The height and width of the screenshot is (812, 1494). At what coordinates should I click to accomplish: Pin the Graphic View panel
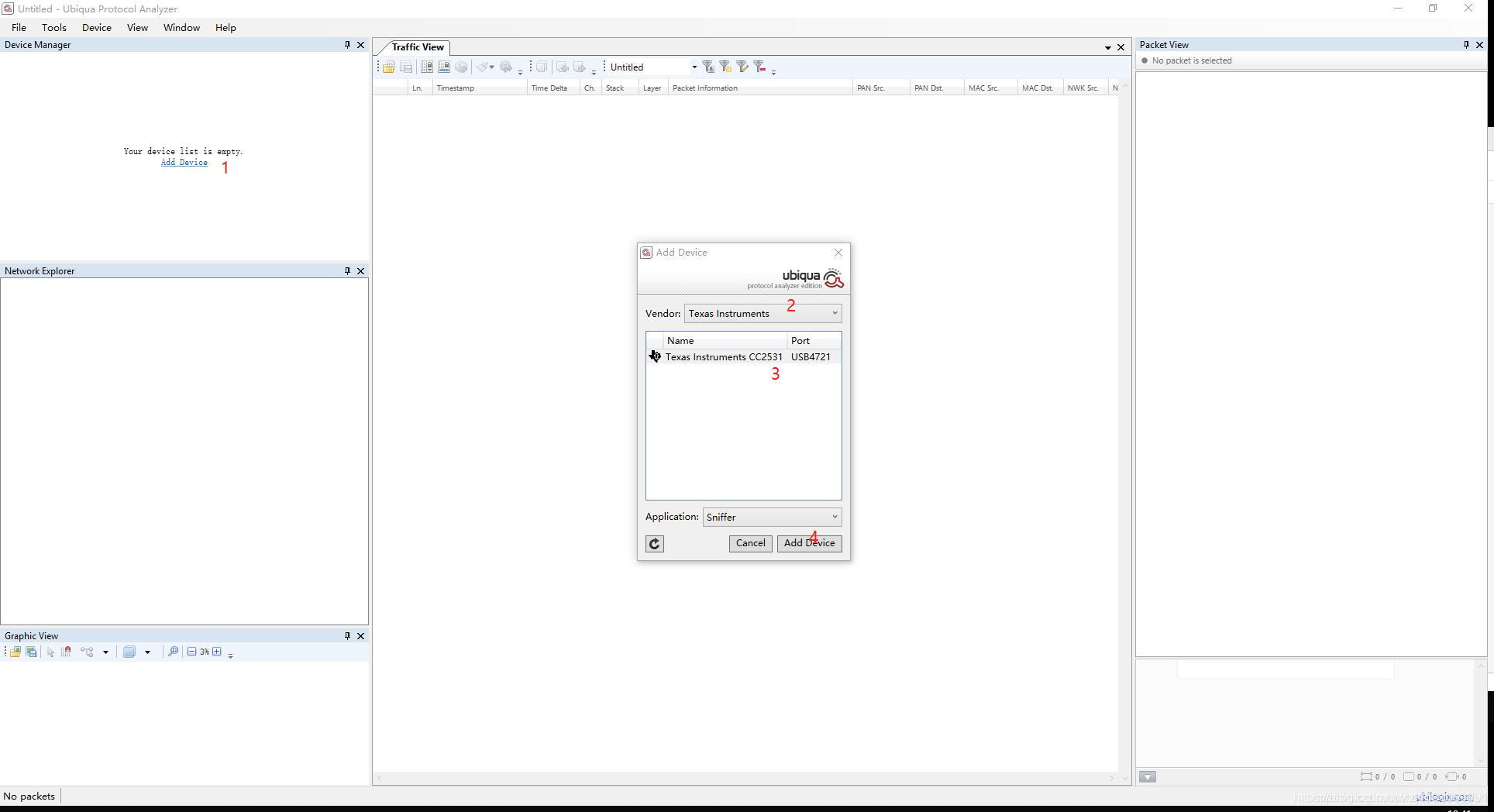pos(347,636)
